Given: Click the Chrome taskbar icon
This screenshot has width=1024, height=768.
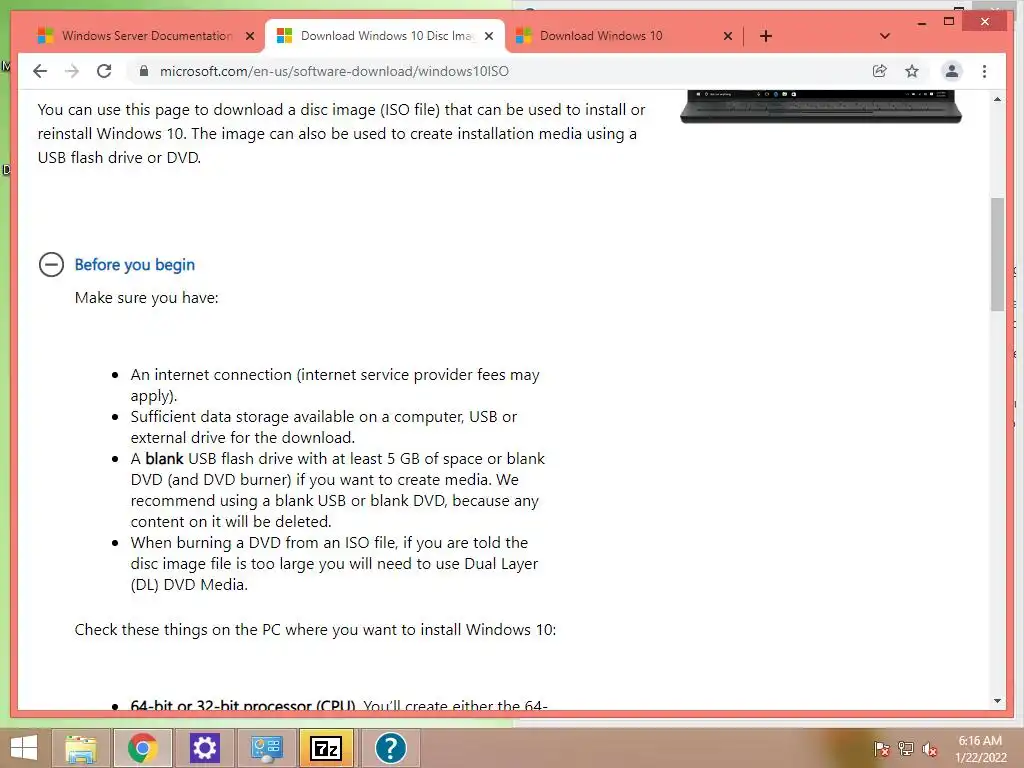Looking at the screenshot, I should click(143, 748).
